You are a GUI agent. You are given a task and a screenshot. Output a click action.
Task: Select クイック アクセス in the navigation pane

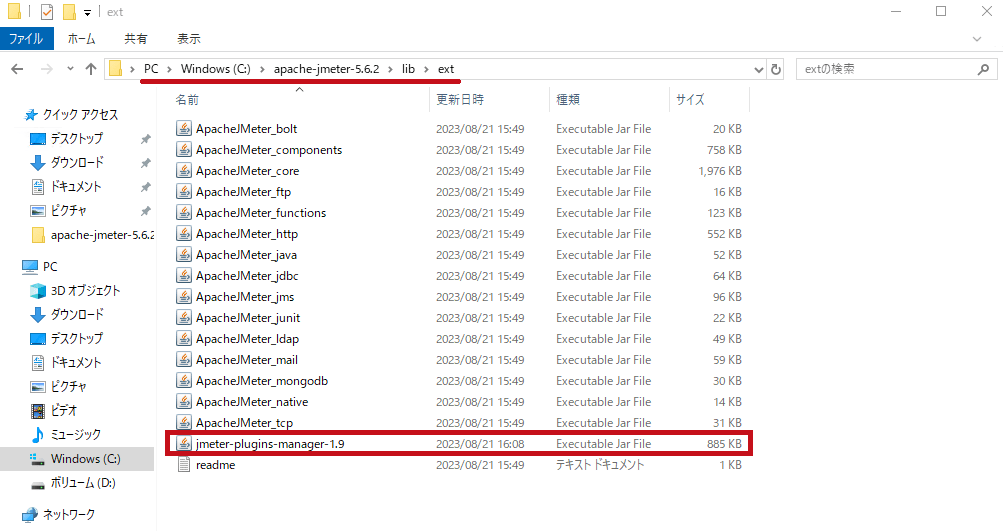pos(80,115)
